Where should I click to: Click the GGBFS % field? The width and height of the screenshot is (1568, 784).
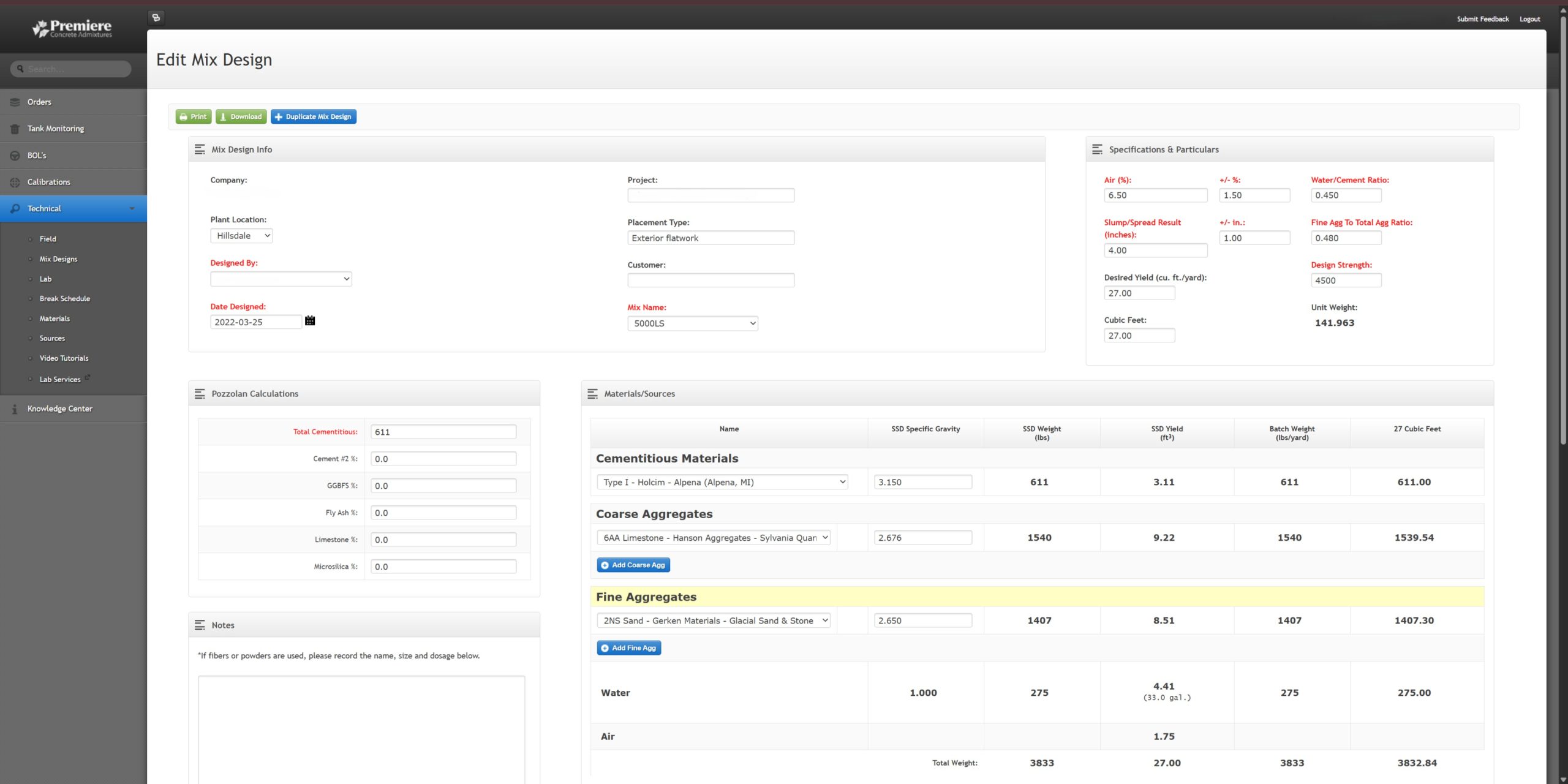tap(443, 486)
